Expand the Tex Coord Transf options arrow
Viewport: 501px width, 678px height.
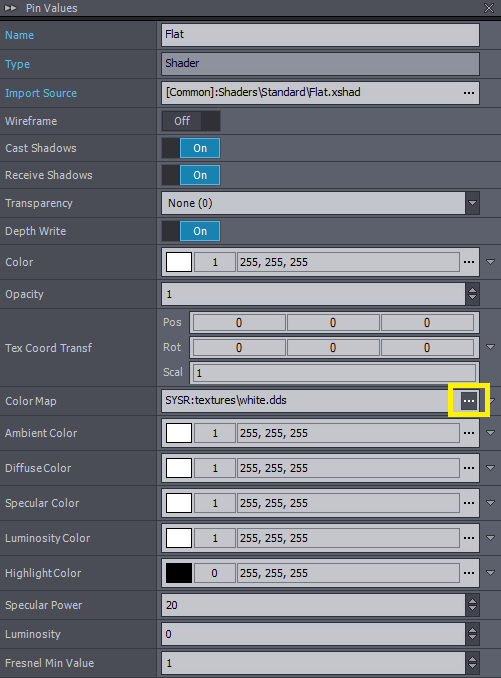(x=490, y=347)
